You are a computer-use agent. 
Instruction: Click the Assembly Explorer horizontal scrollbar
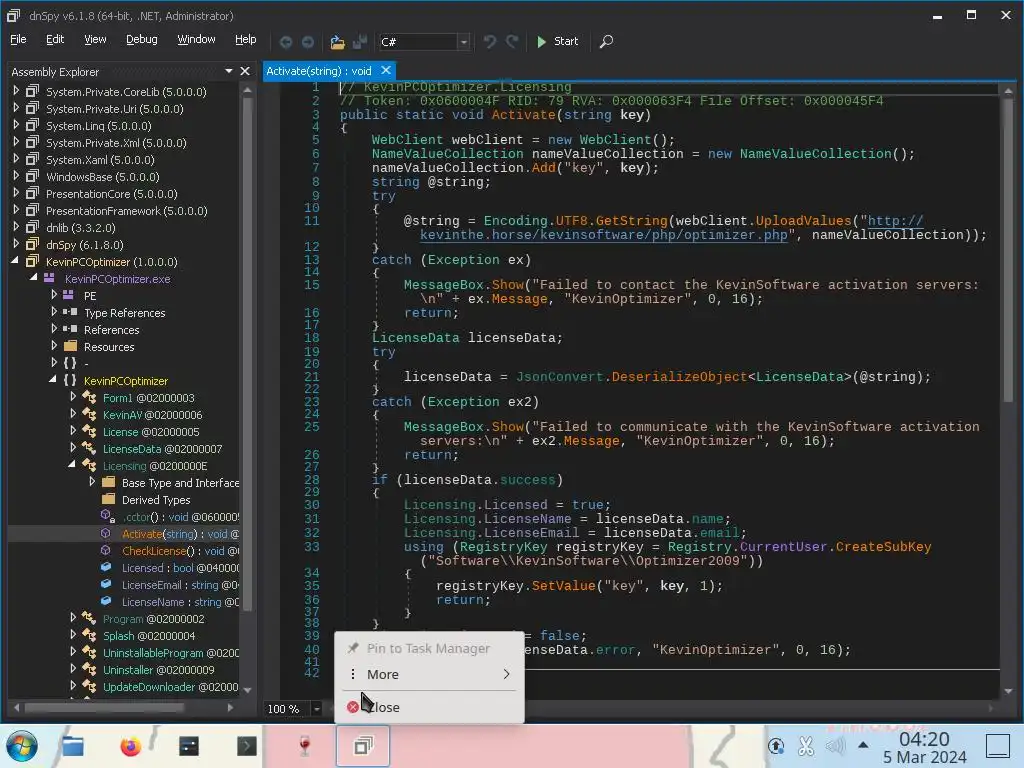click(104, 707)
